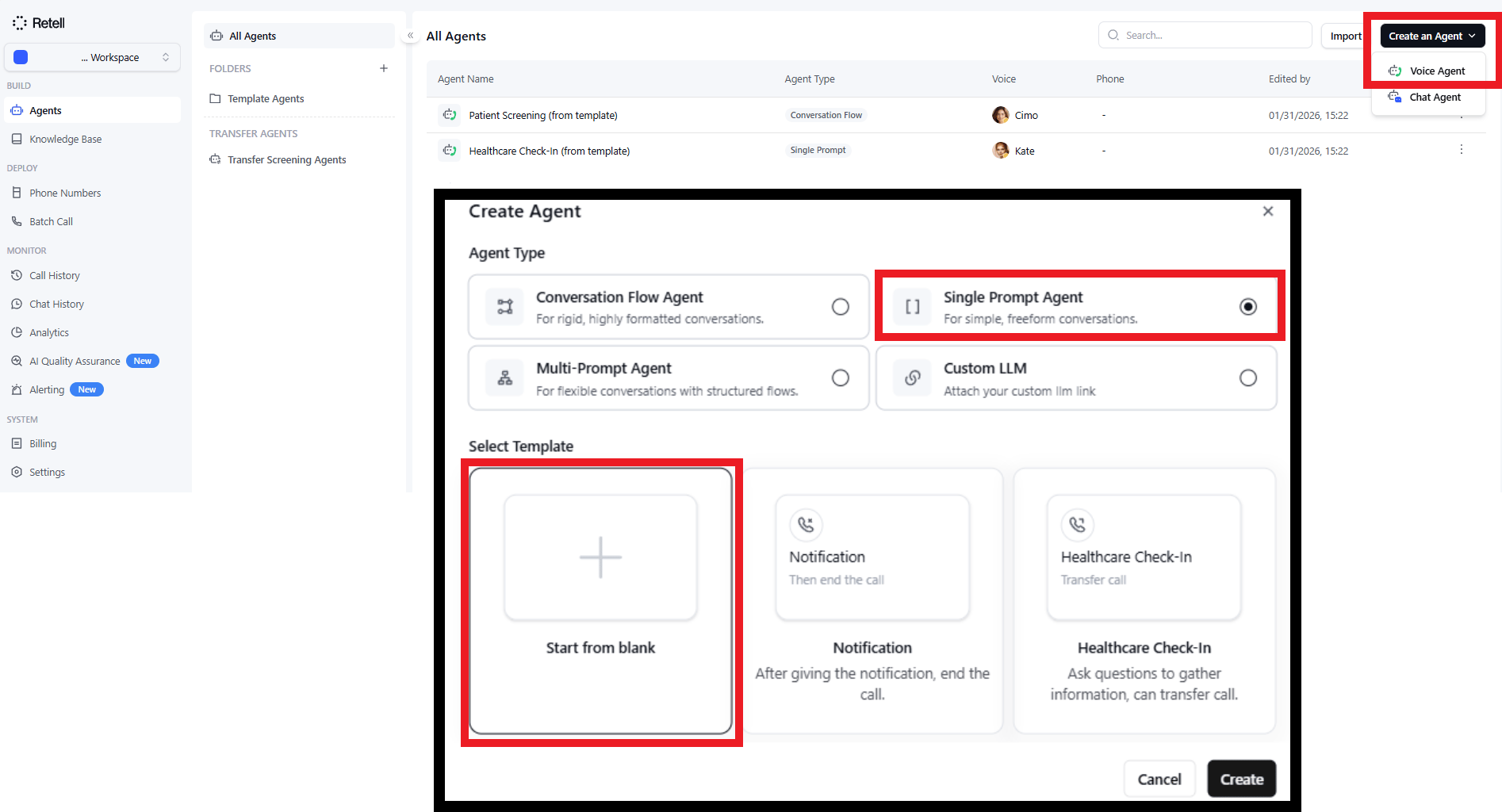1502x812 pixels.
Task: Click the Voice Agent robot icon
Action: pyautogui.click(x=1395, y=71)
